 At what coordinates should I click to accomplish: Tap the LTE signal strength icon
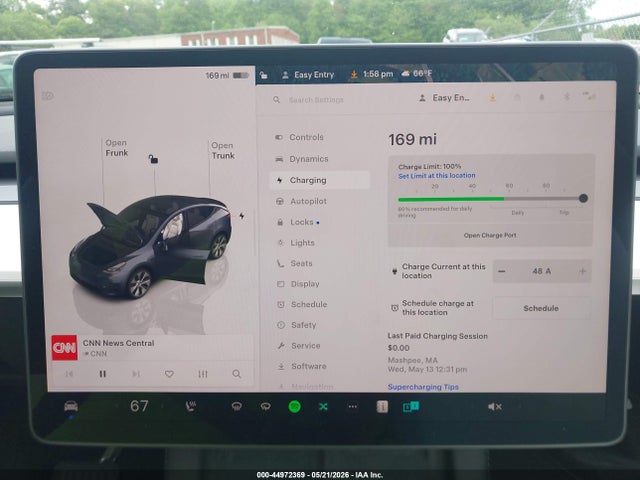tap(589, 96)
